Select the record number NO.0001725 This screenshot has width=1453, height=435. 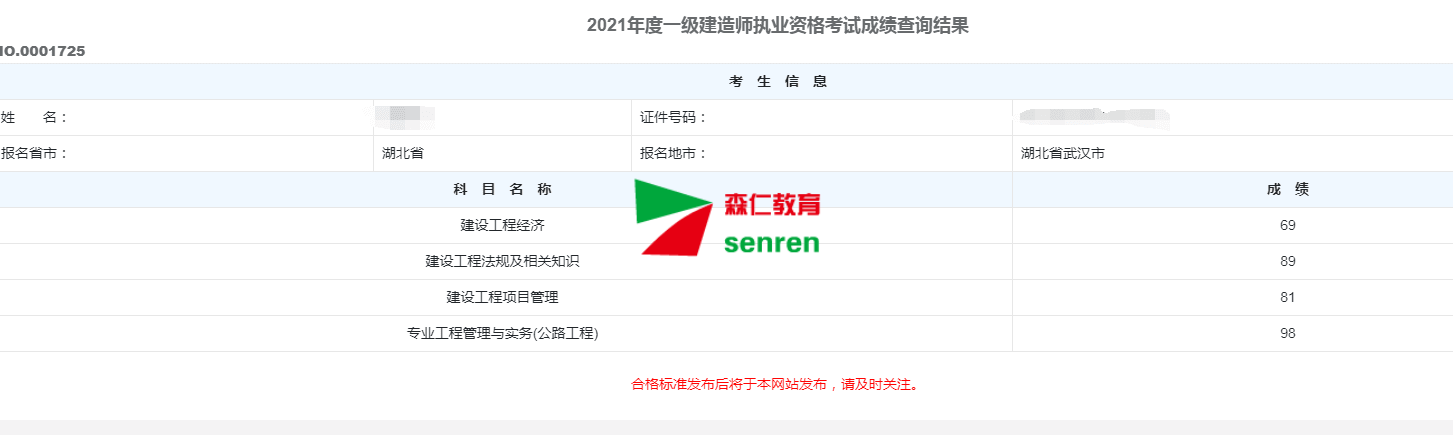(42, 51)
